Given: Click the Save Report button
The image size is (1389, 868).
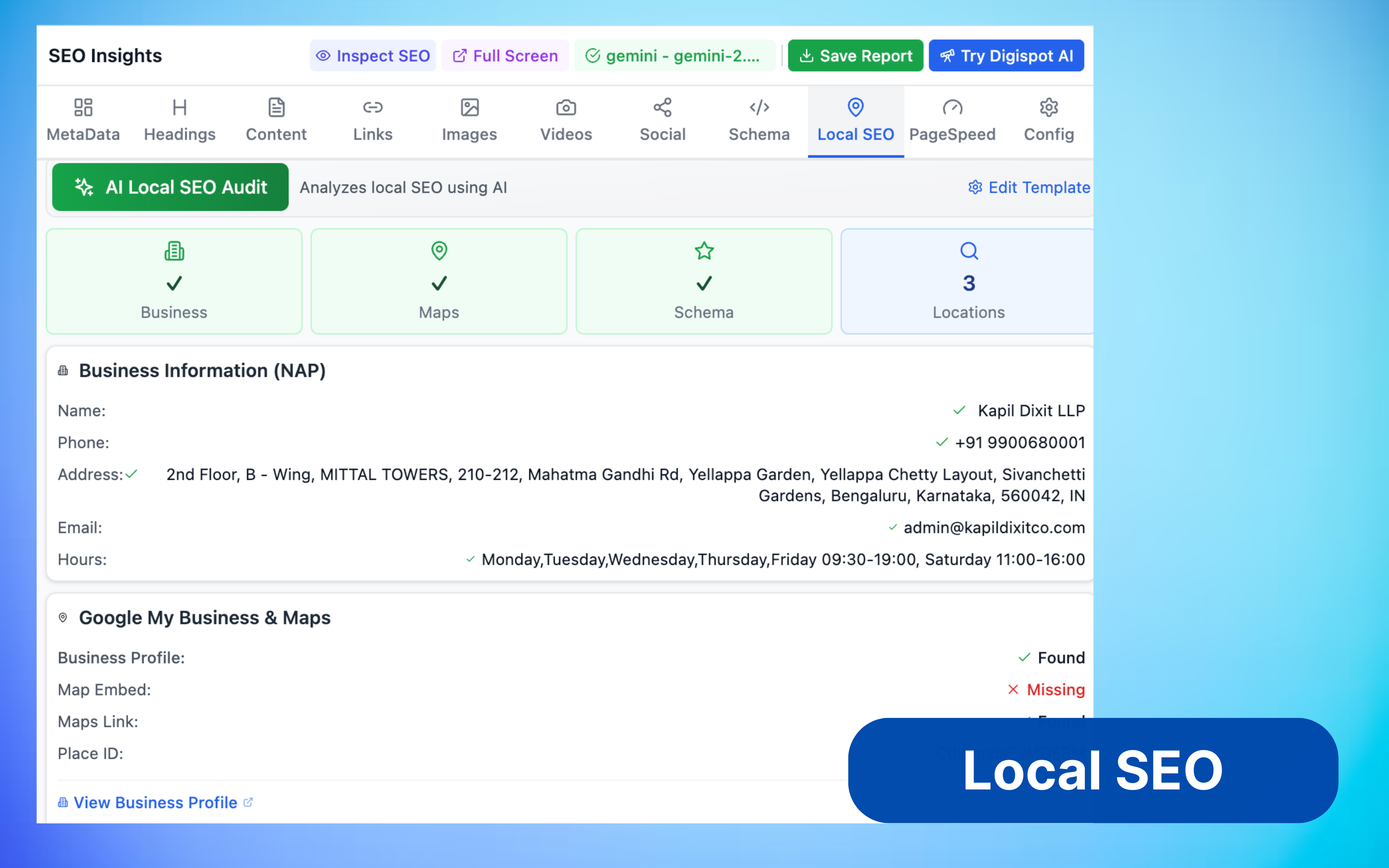Looking at the screenshot, I should coord(854,55).
